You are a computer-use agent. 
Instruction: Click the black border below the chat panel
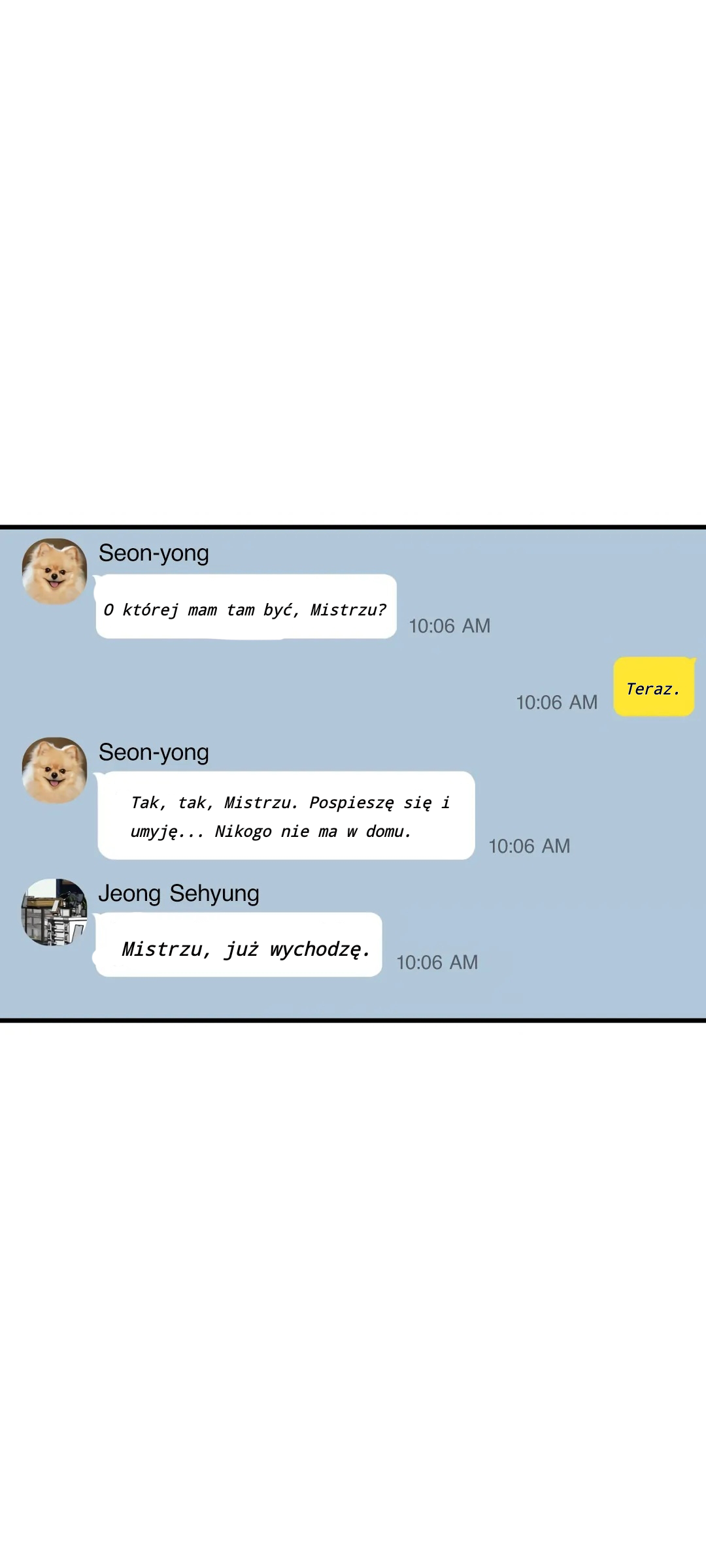point(353,1020)
